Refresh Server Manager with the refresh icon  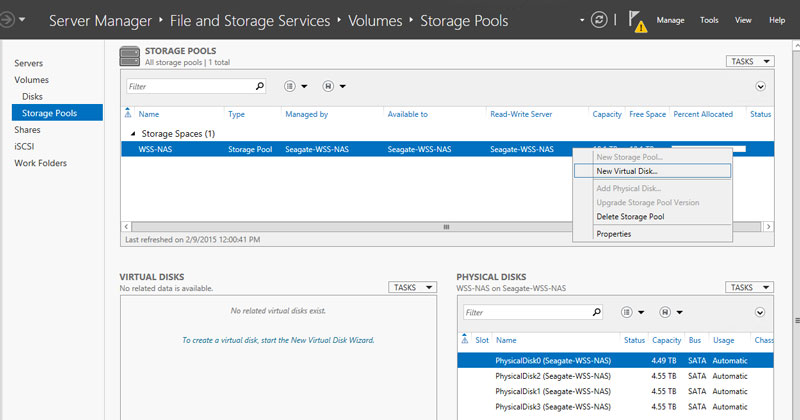coord(599,20)
